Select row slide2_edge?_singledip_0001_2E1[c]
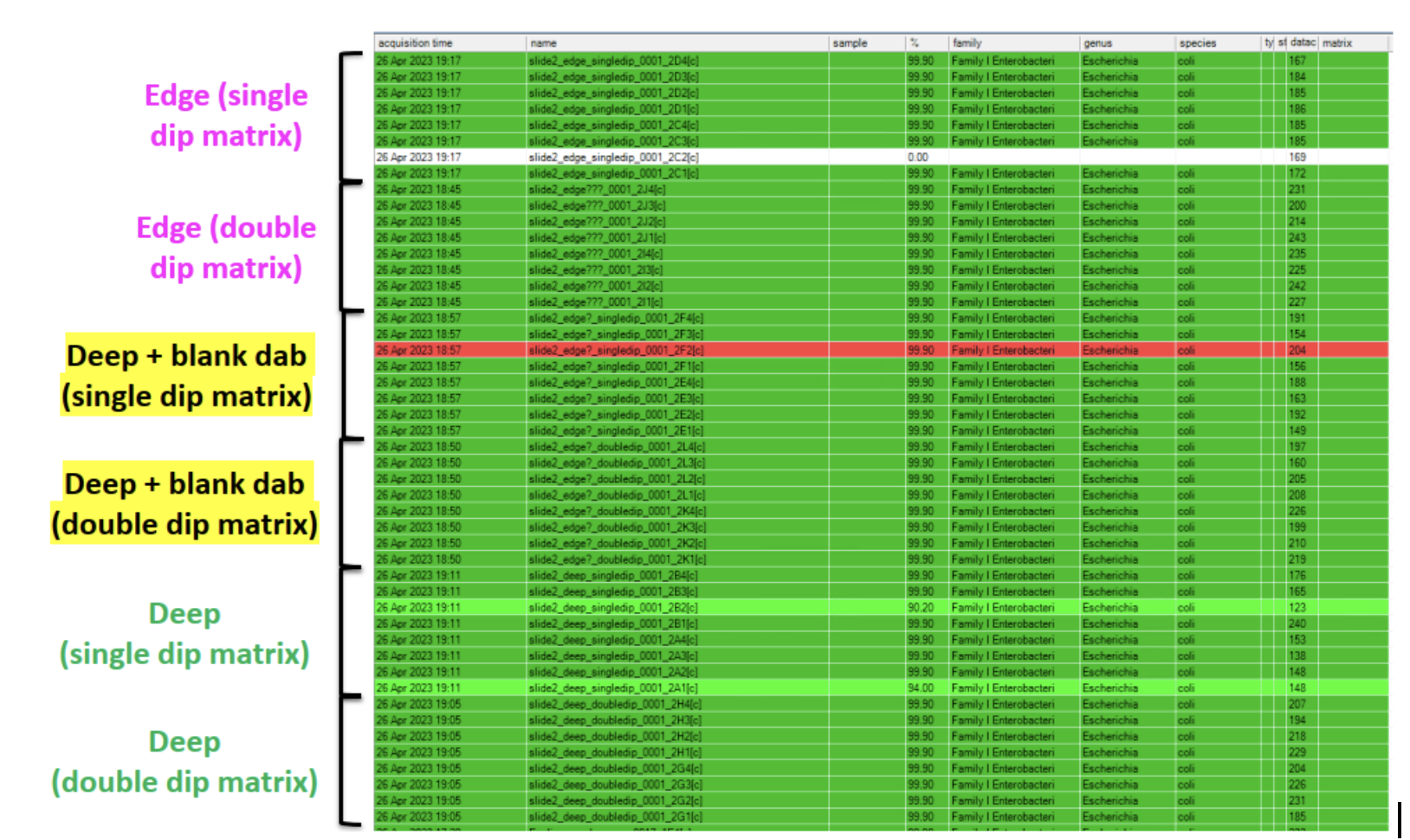Viewport: 1410px width, 840px height. tap(882, 430)
